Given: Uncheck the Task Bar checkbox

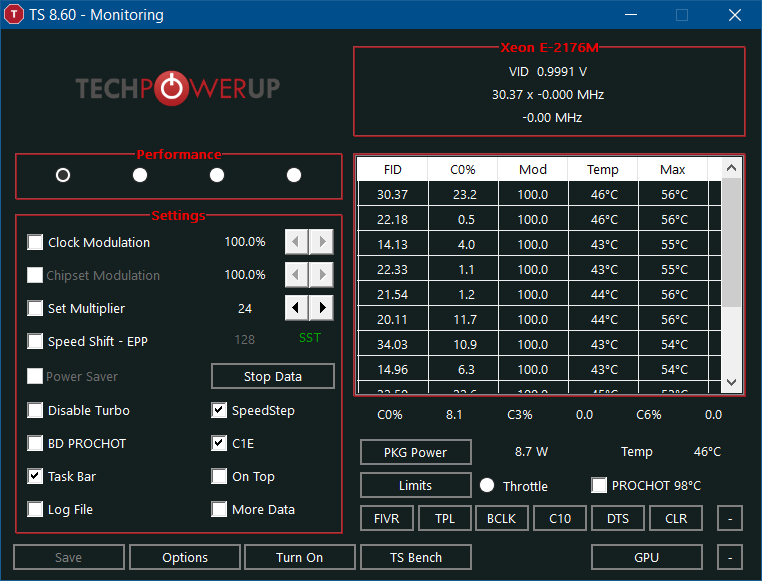Looking at the screenshot, I should [x=35, y=476].
